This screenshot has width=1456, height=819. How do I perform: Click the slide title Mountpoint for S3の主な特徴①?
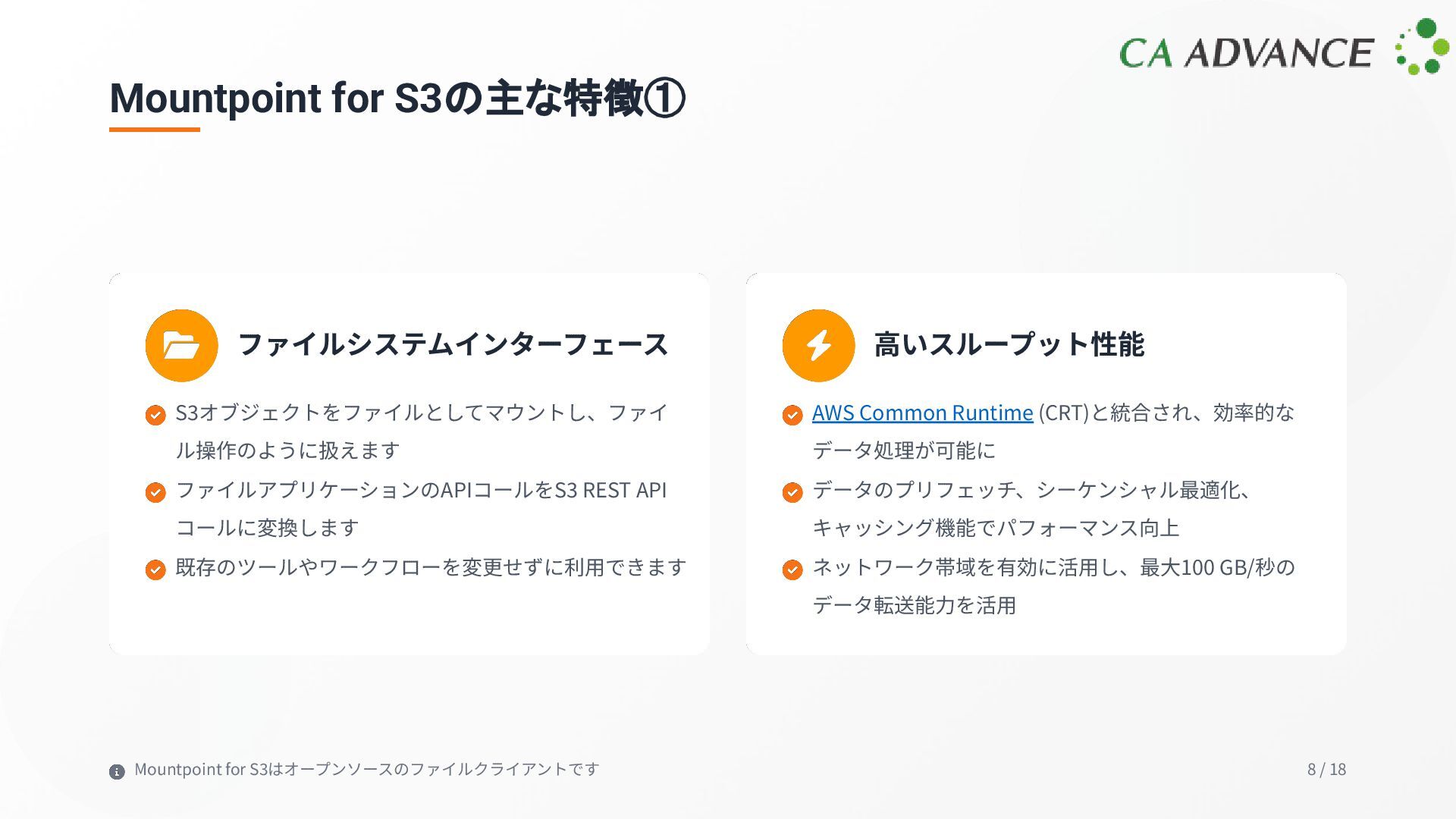[397, 98]
